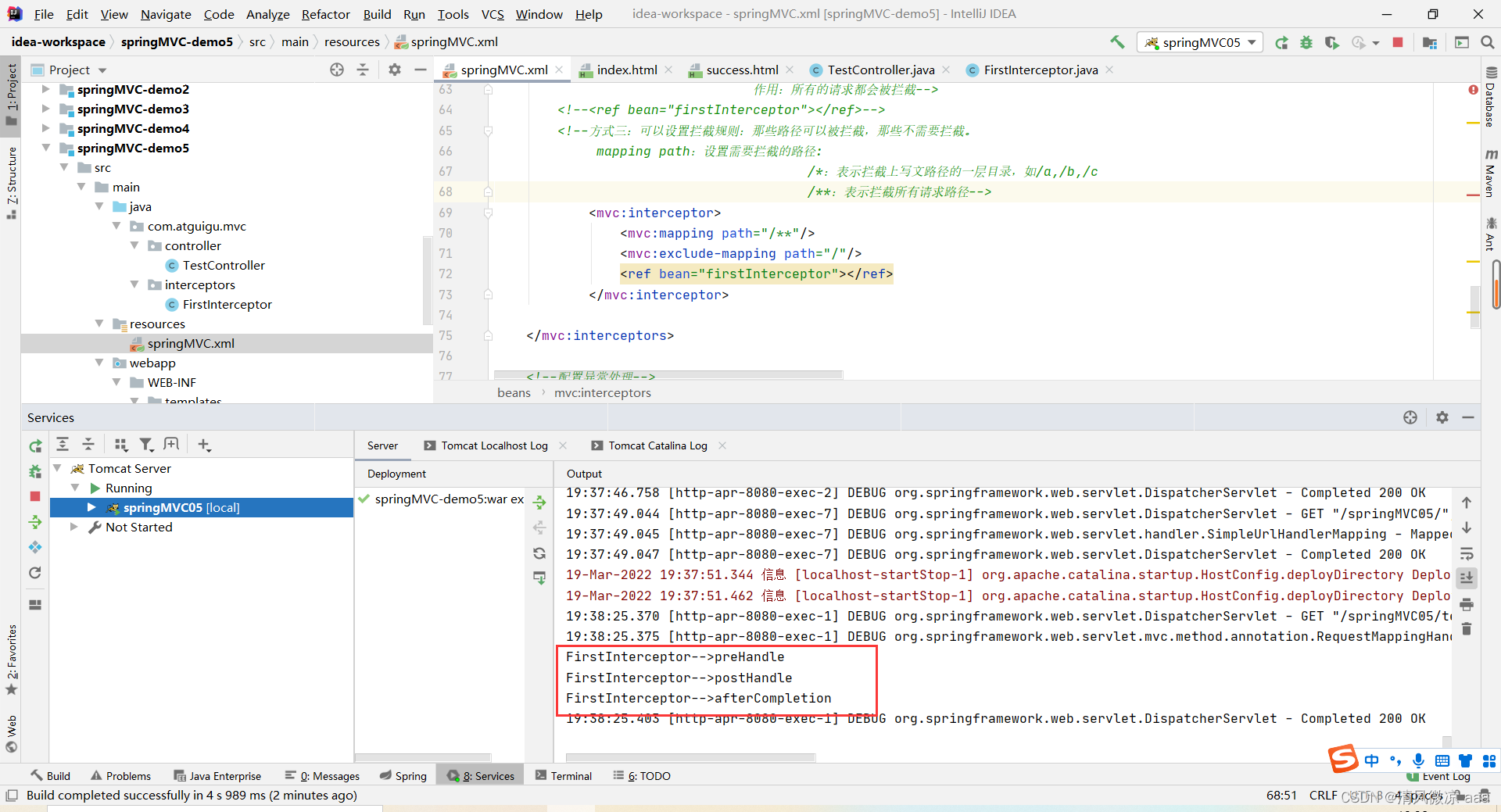The image size is (1501, 812).
Task: Collapse all in Project panel toolbar
Action: (x=363, y=70)
